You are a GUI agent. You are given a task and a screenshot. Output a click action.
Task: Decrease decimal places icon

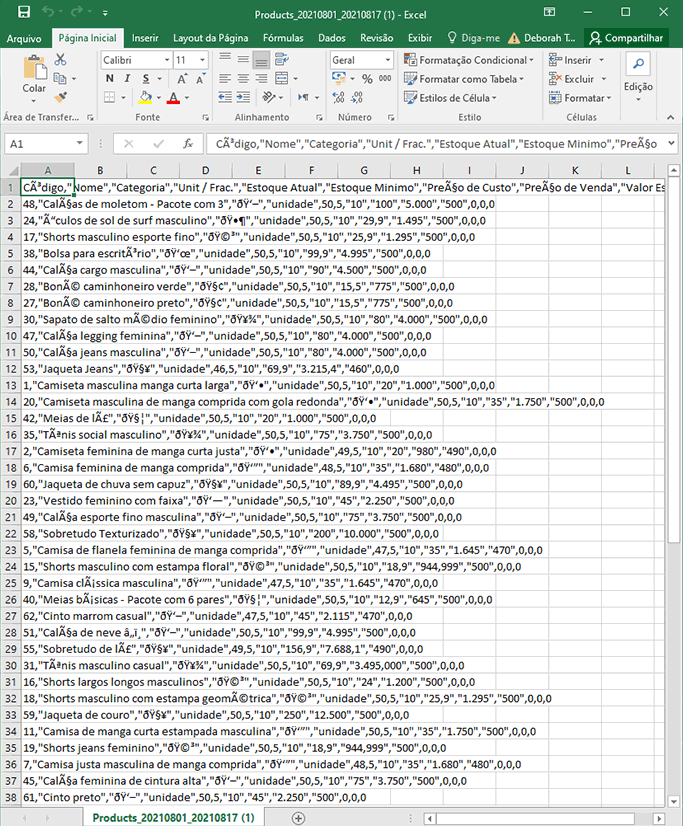pyautogui.click(x=357, y=97)
